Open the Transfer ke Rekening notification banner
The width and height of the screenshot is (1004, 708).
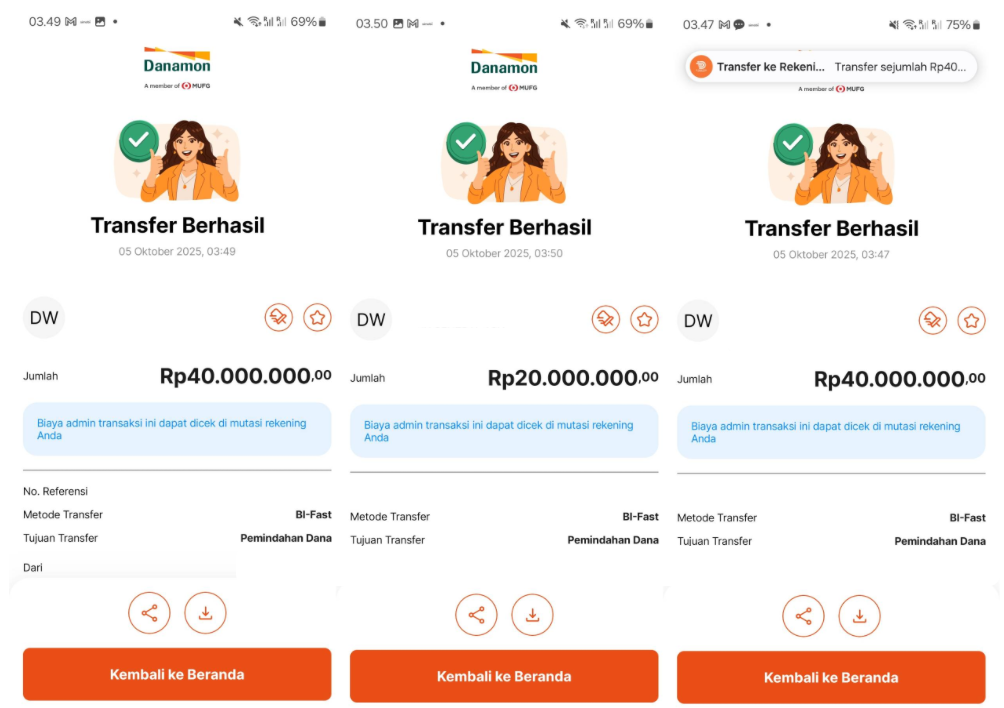tap(831, 67)
